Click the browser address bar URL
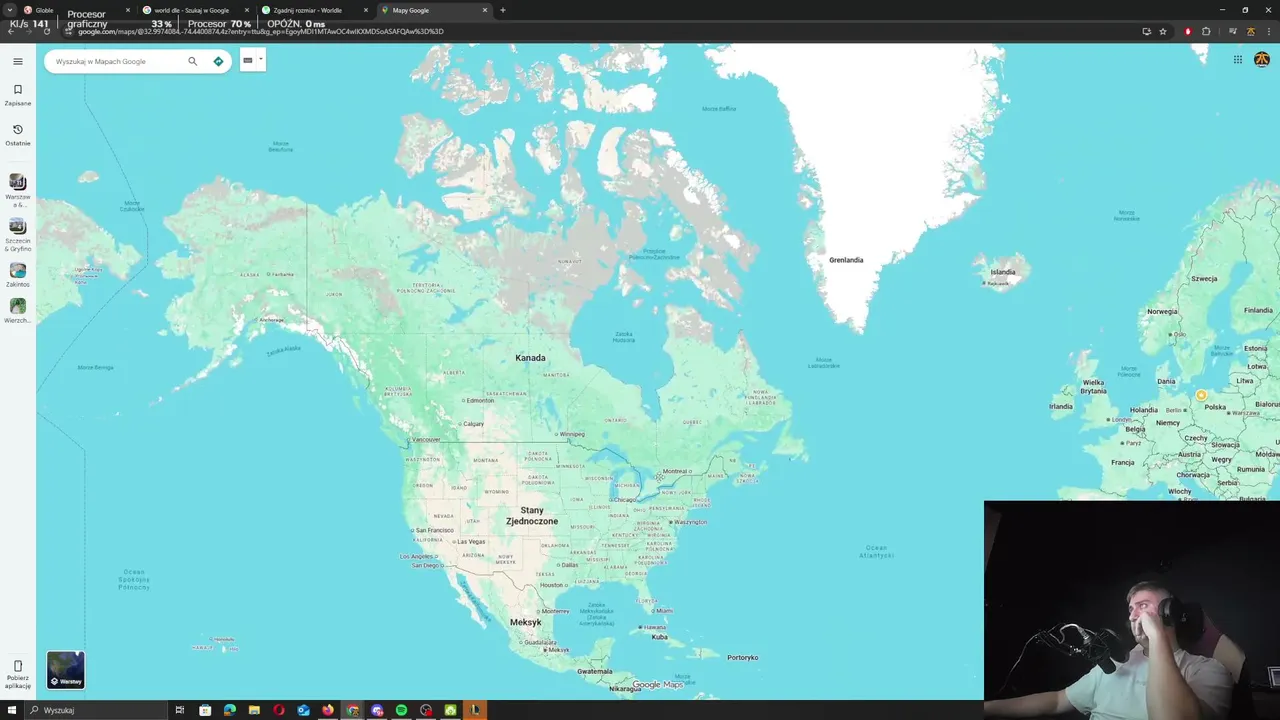 tap(260, 31)
